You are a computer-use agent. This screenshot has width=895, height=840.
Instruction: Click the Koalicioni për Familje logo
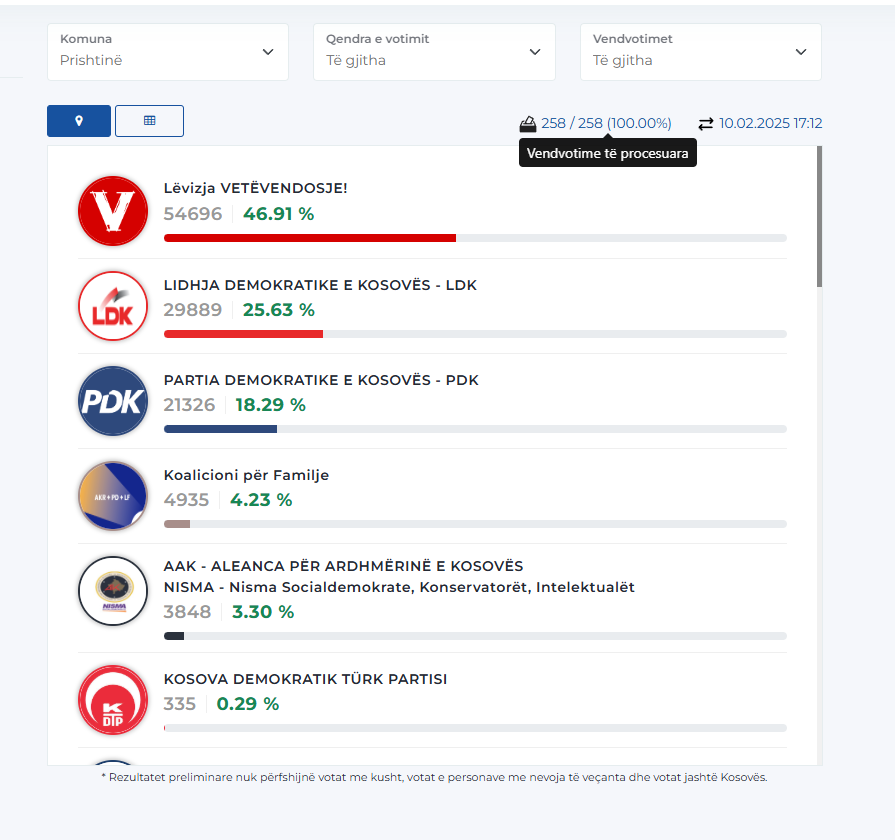point(113,496)
